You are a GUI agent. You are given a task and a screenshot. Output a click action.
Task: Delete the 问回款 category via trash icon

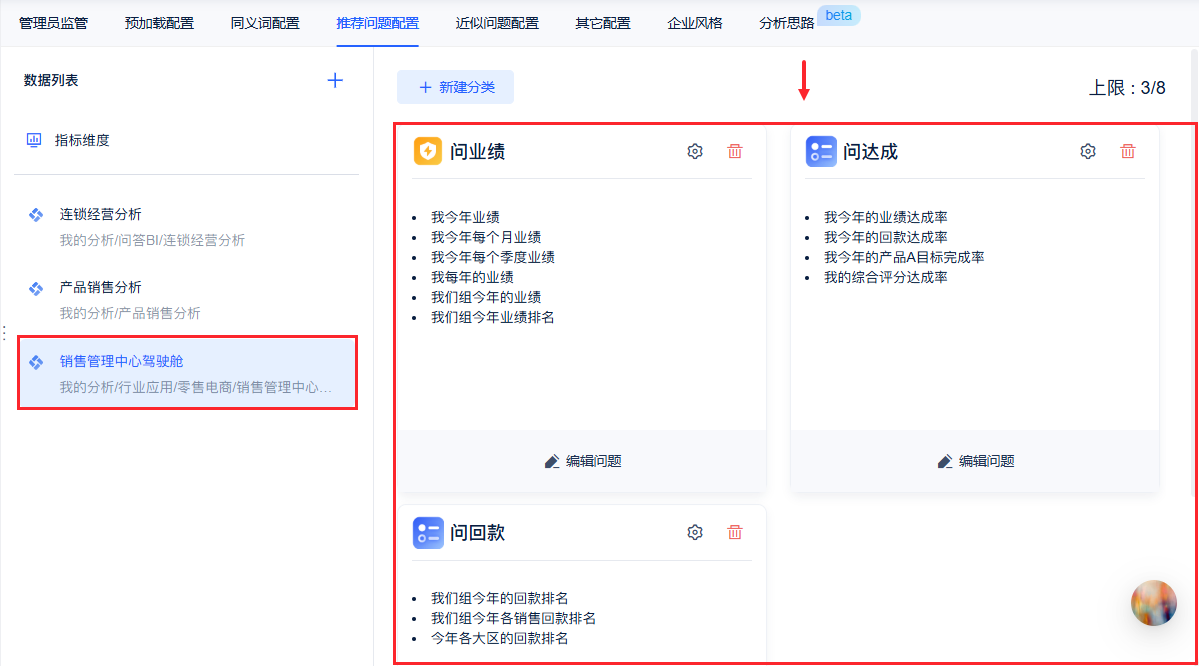[735, 532]
